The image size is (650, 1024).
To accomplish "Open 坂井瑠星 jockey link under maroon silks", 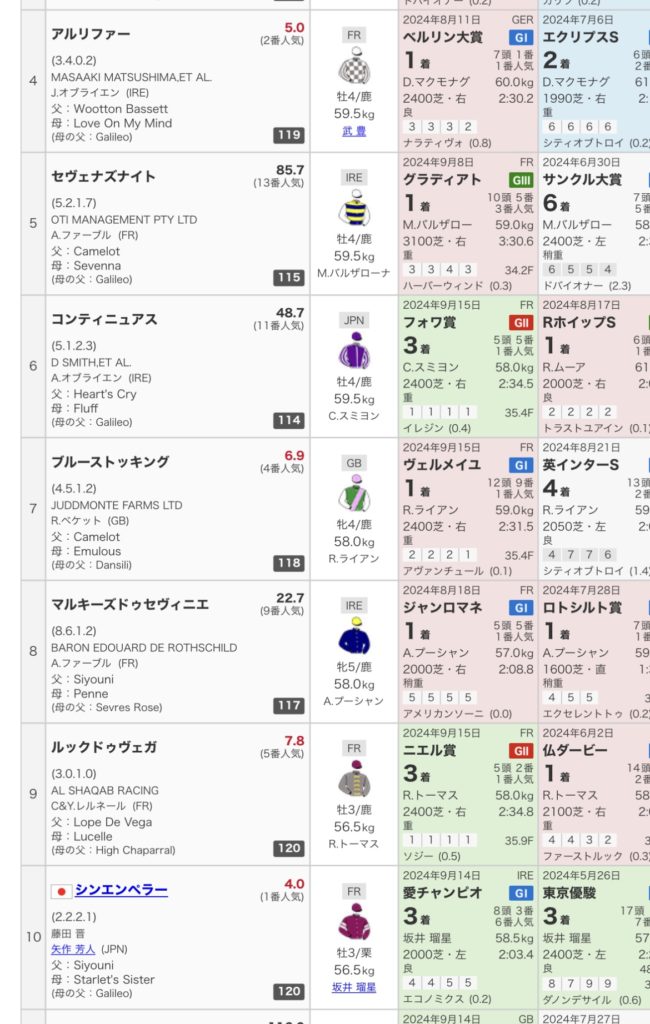I will (x=354, y=988).
